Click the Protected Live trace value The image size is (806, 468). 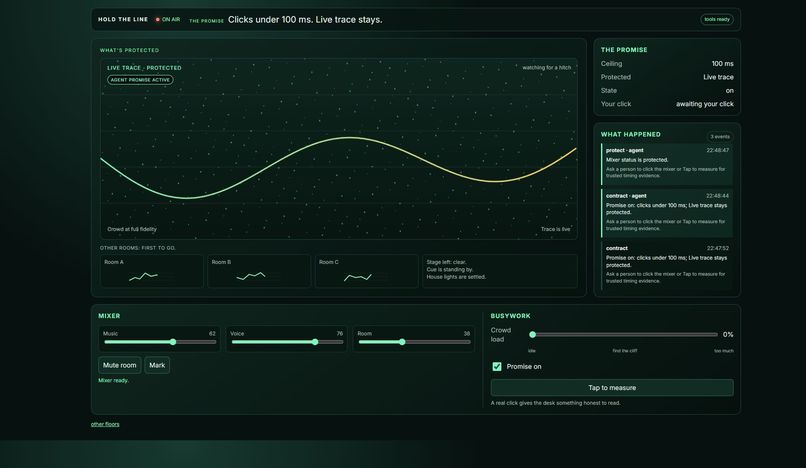click(x=718, y=77)
